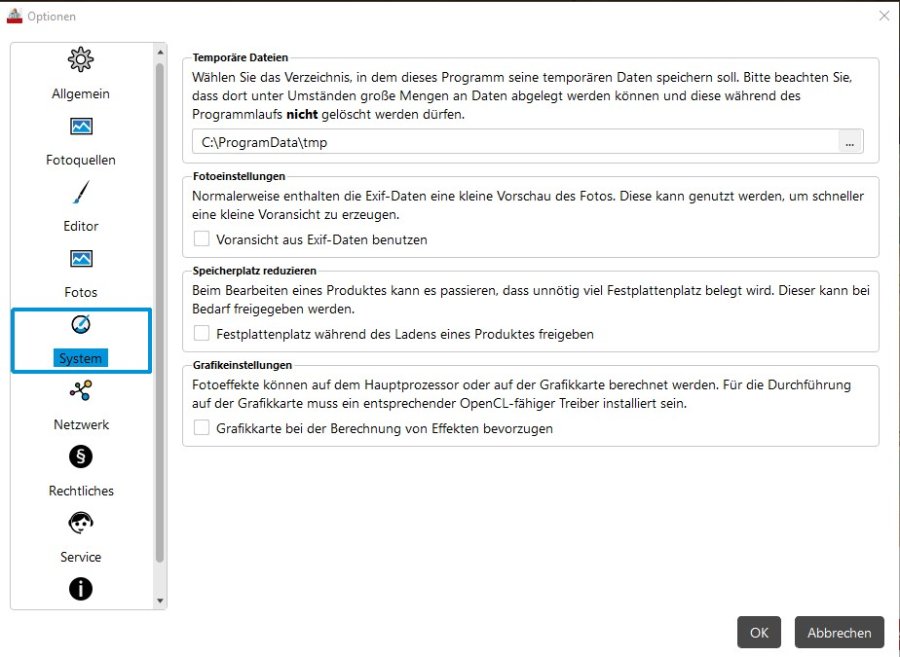Open the Allgemein gear icon section
This screenshot has width=900, height=657.
[x=80, y=59]
